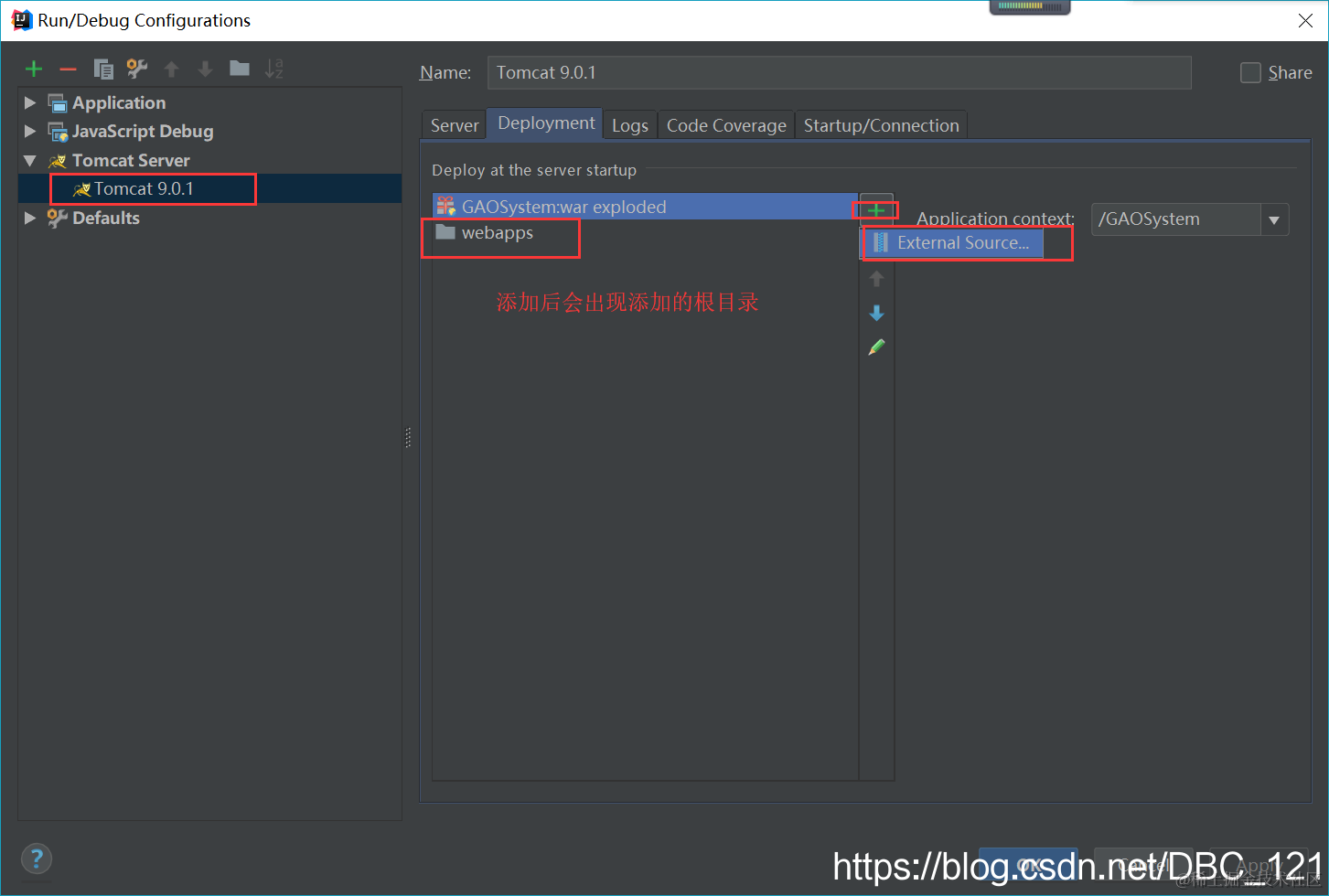Screen dimensions: 1329x896
Task: Select the JavaScript Debug item
Action: click(143, 131)
